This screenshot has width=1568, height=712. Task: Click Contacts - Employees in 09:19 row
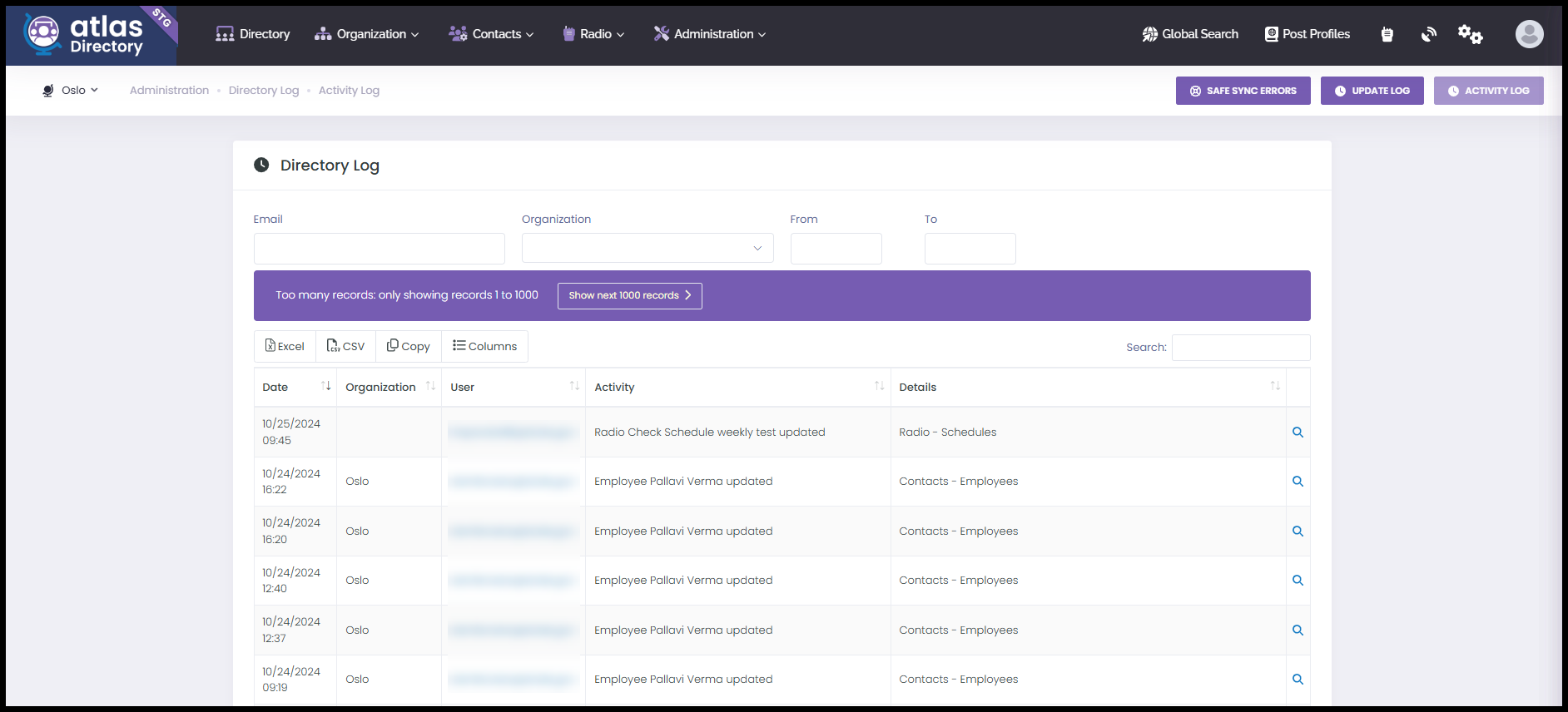959,679
